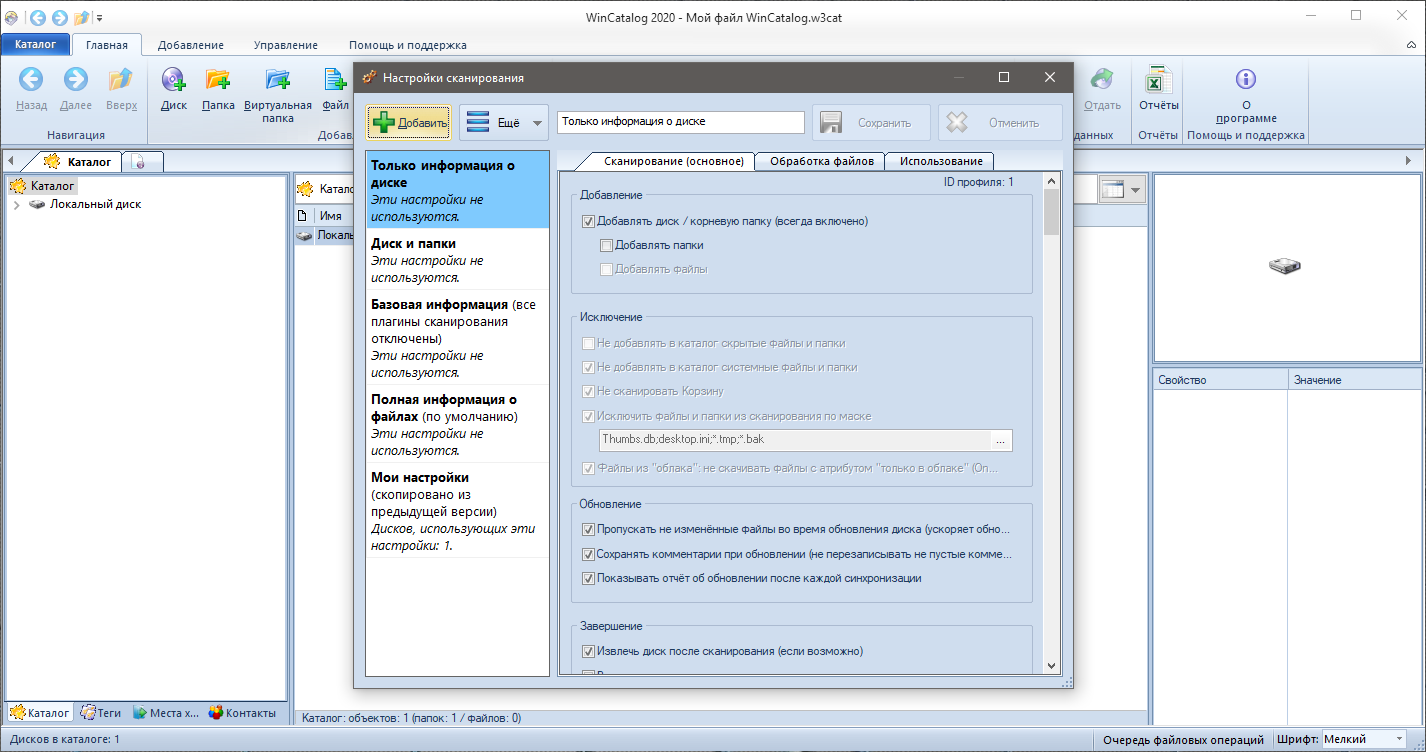The image size is (1426, 752).
Task: Enable the Добавлять папки checkbox
Action: pos(606,245)
